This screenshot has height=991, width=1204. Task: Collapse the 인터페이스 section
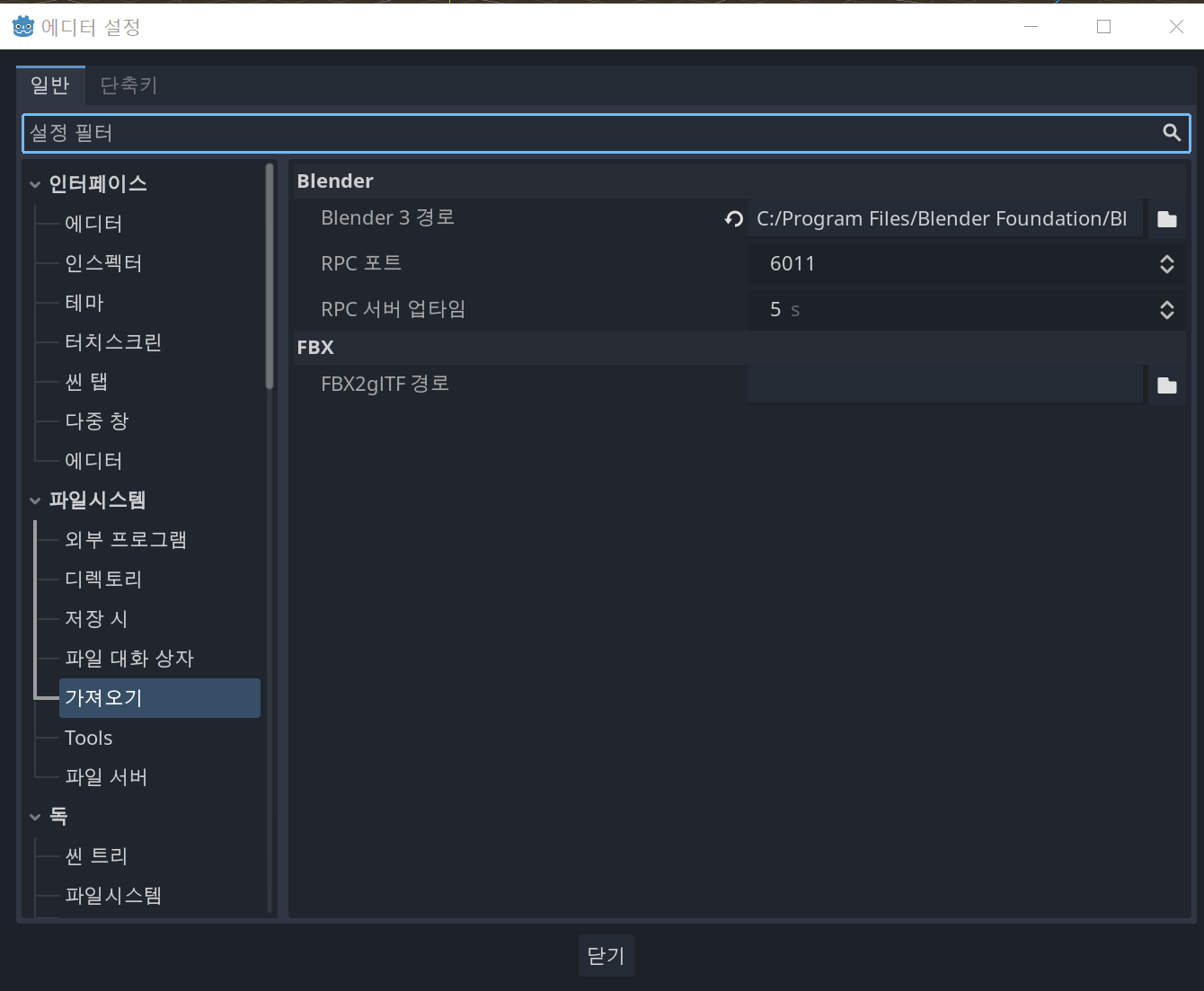click(x=35, y=184)
